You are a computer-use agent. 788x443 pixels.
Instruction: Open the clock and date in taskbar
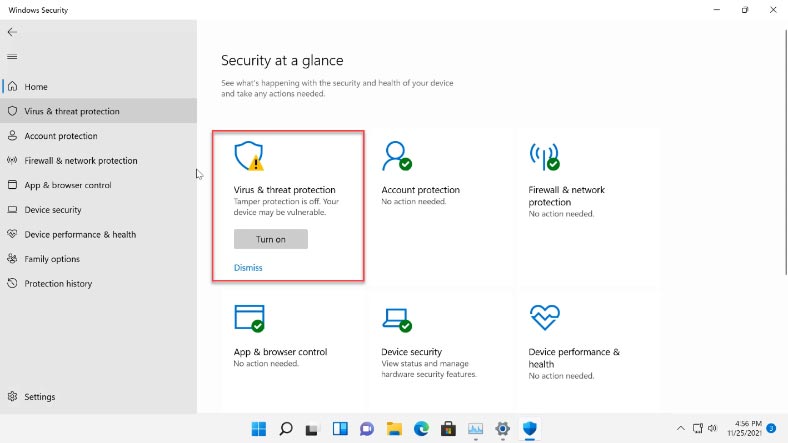coord(745,428)
